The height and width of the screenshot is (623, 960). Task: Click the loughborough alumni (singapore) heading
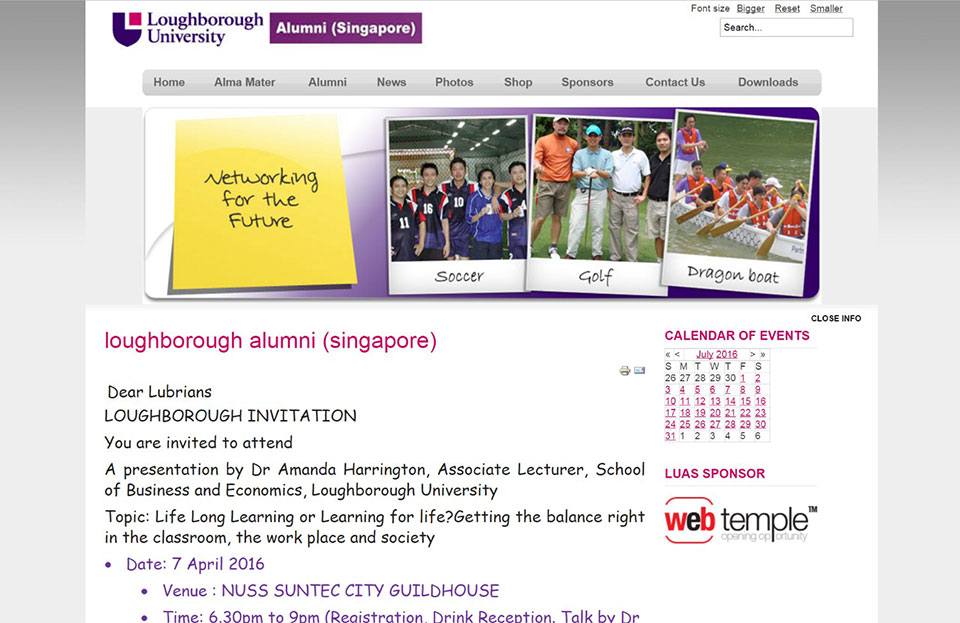270,341
